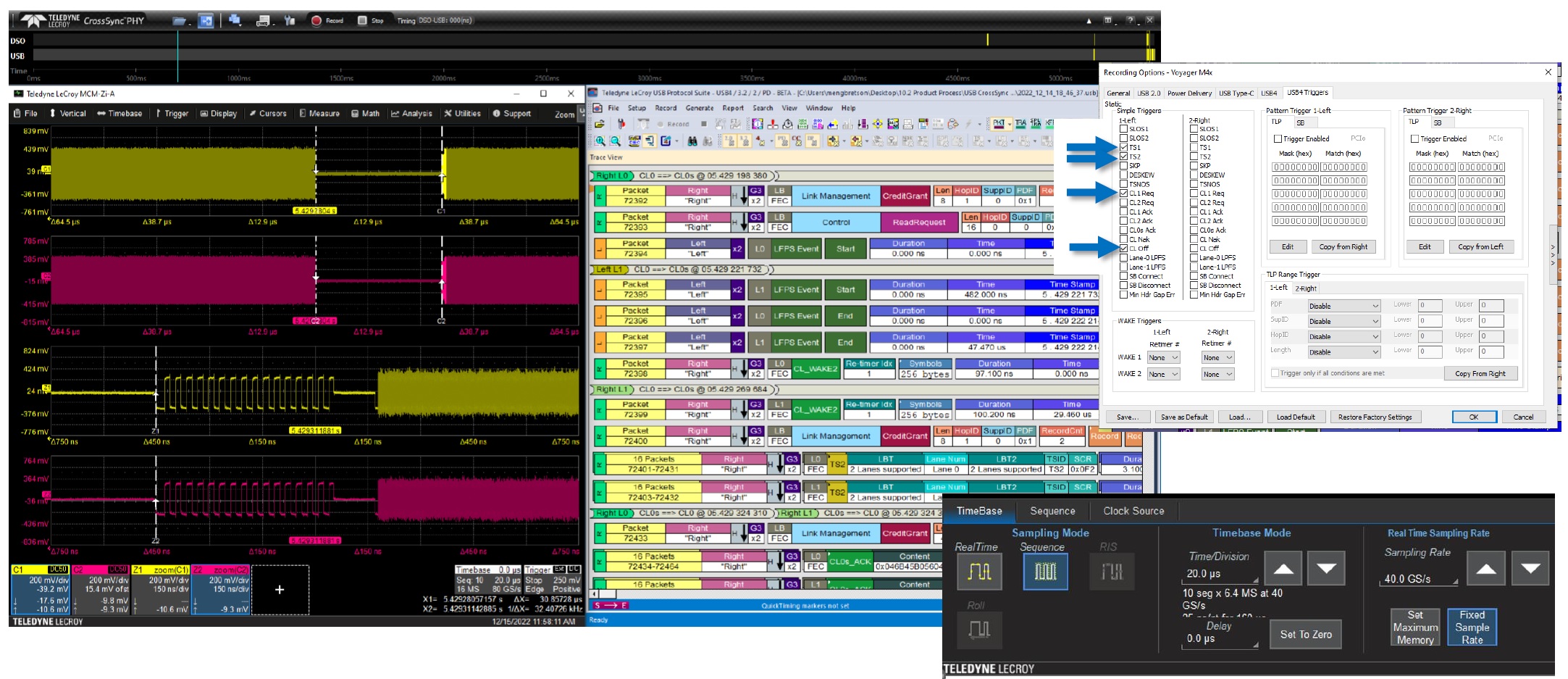The image size is (1568, 679).
Task: Select Roll sampling mode icon
Action: pyautogui.click(x=979, y=630)
